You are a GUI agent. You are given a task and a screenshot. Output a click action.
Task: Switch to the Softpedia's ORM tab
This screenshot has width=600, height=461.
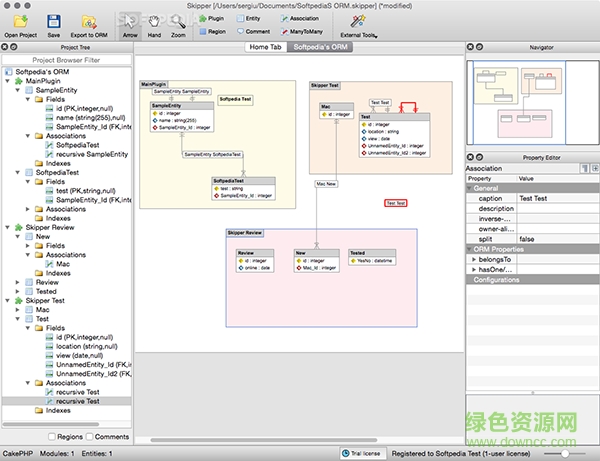tap(319, 47)
